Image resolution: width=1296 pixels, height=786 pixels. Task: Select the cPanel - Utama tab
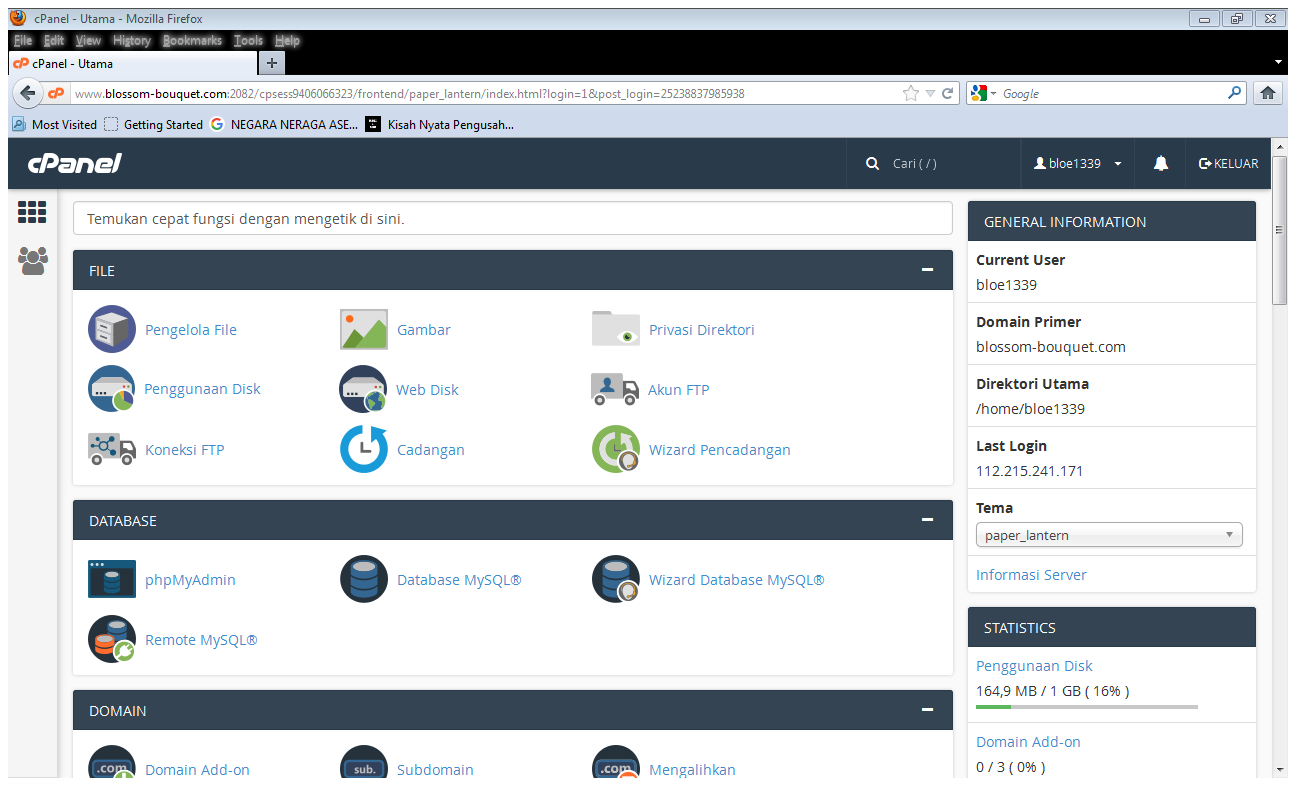[133, 63]
